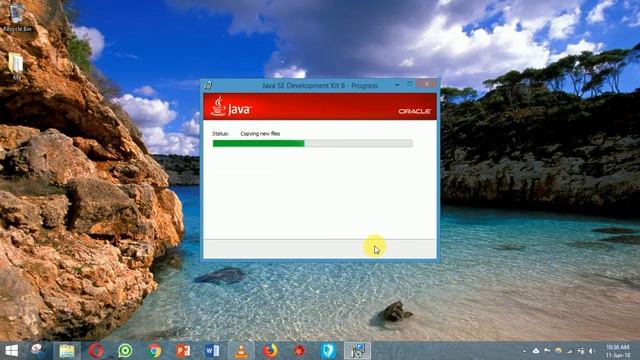Image resolution: width=640 pixels, height=360 pixels.
Task: Open the volume speaker tray icon
Action: 591,351
